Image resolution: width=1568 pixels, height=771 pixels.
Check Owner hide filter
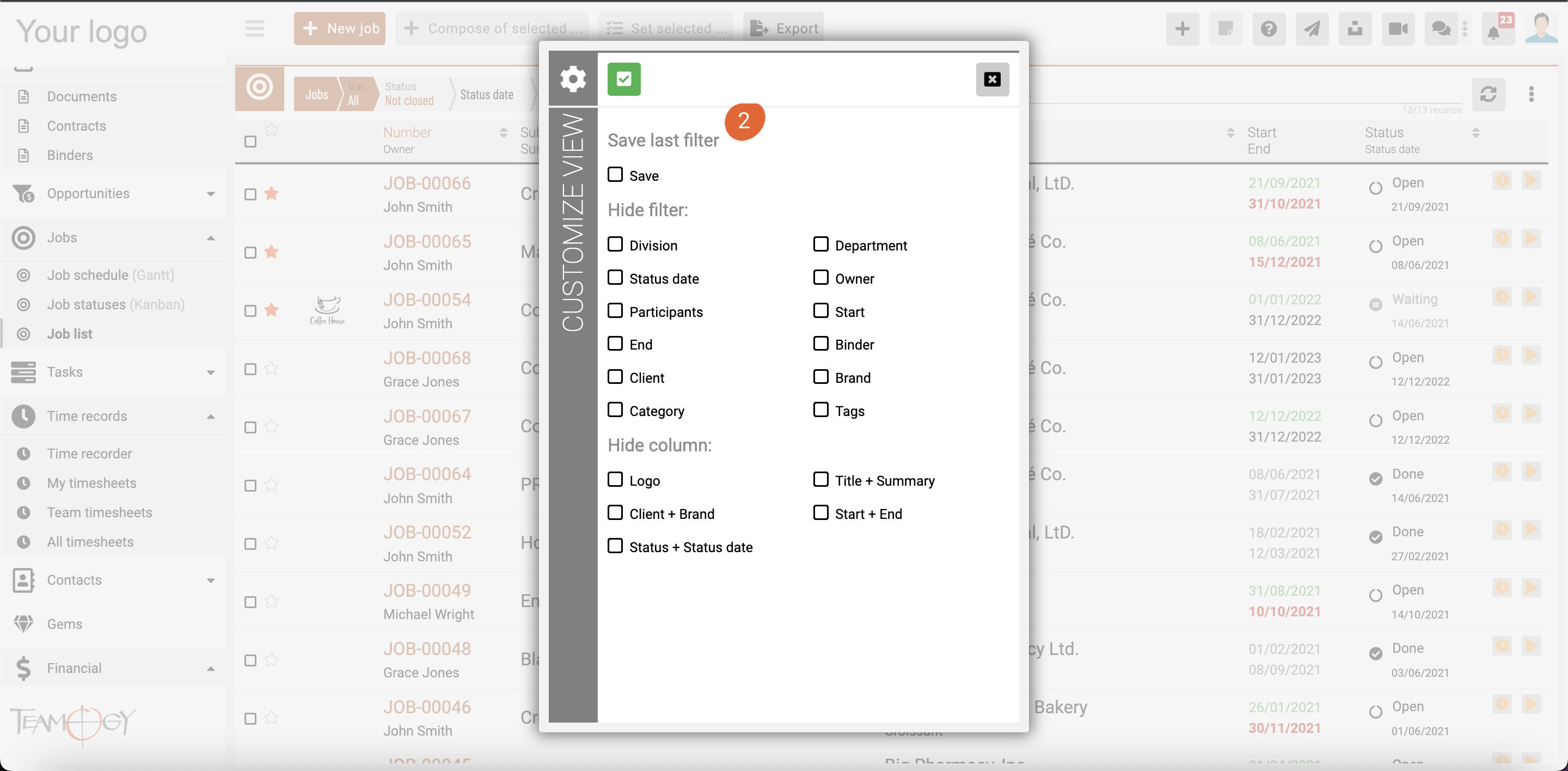tap(820, 278)
